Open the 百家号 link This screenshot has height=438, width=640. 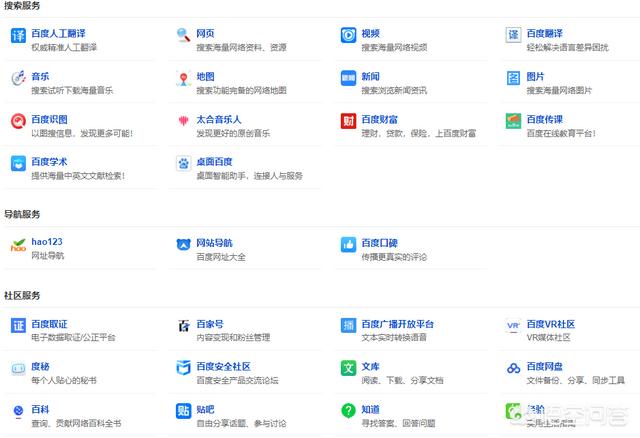[x=210, y=324]
